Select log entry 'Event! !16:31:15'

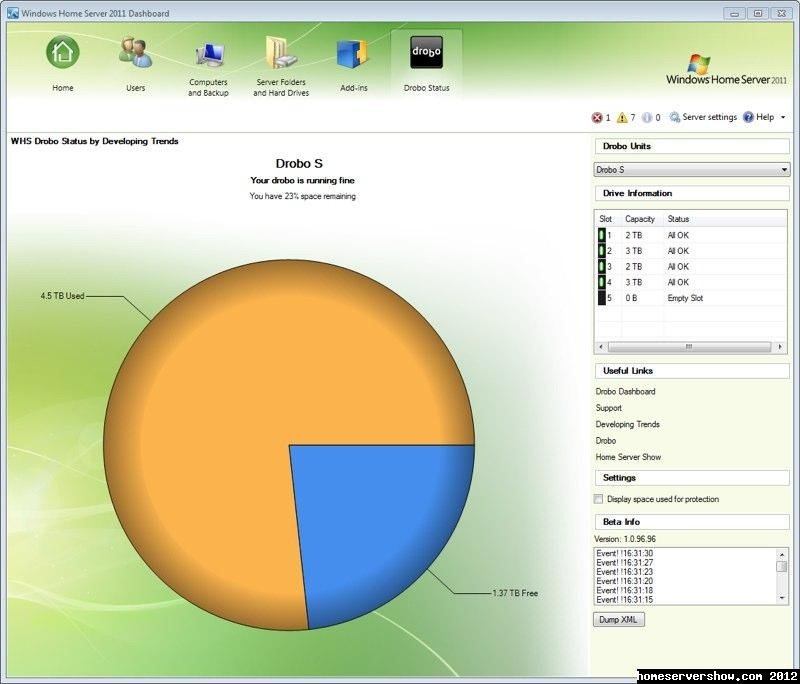click(624, 600)
